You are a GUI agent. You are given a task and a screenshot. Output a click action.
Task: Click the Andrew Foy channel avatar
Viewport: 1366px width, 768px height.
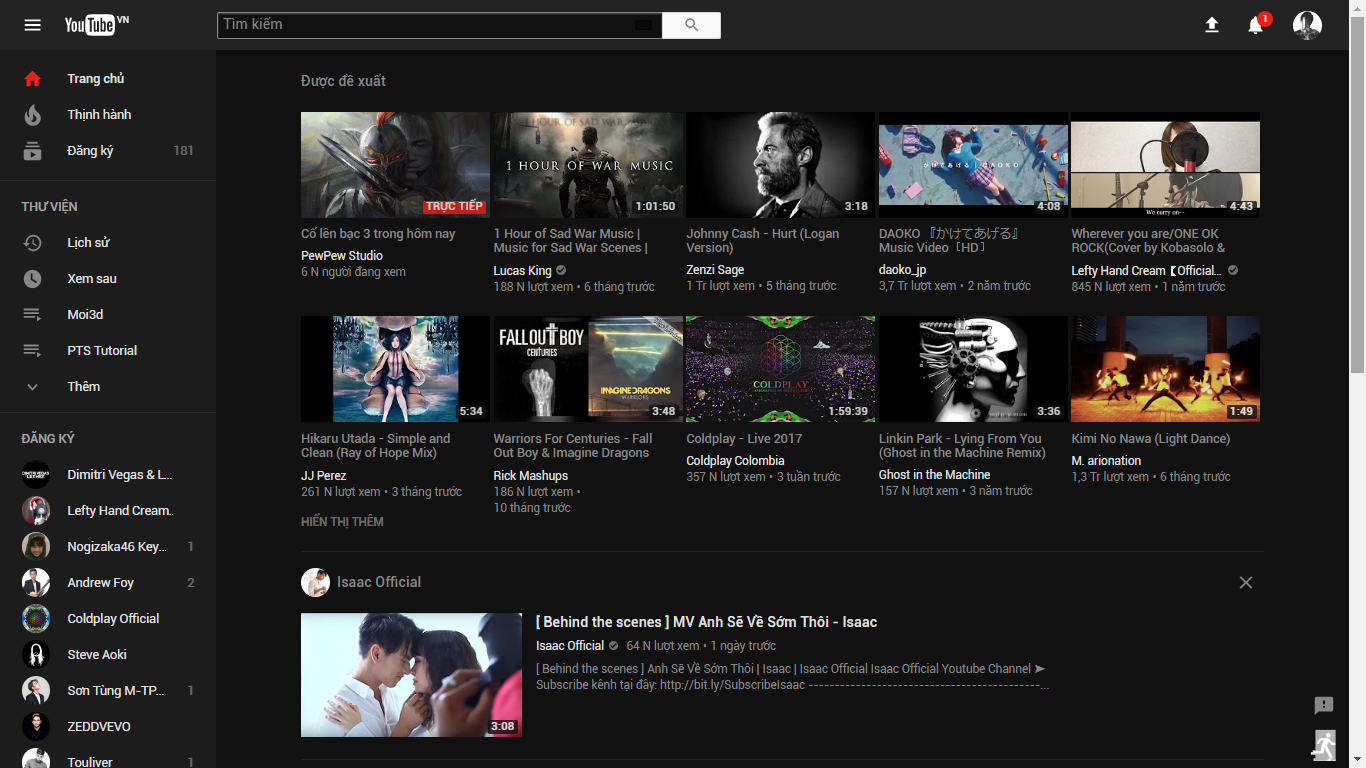coord(36,582)
